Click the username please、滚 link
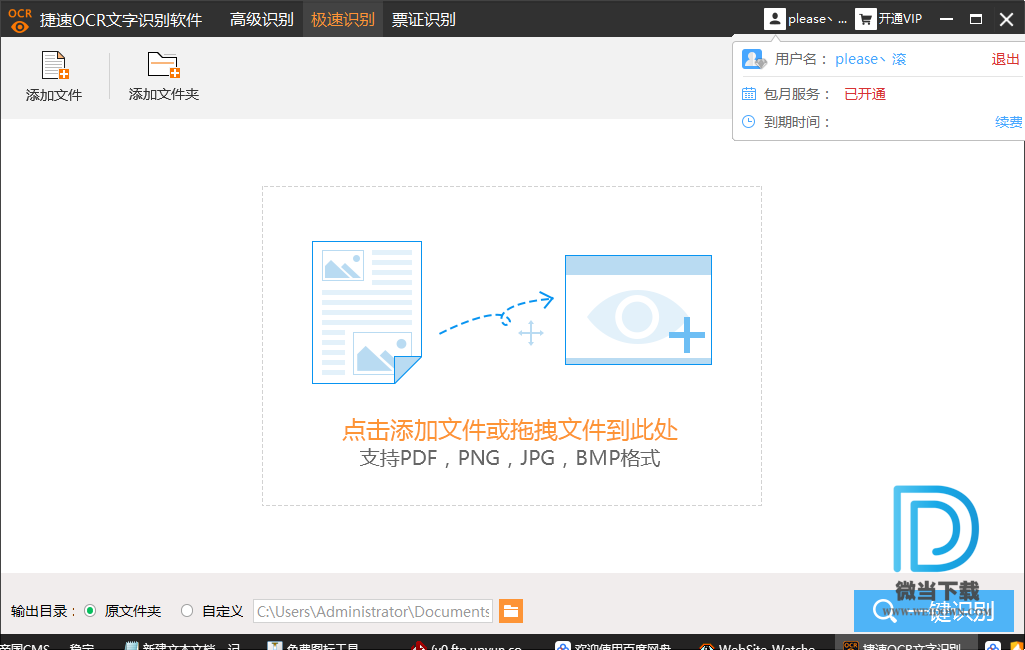Viewport: 1025px width, 650px height. point(871,60)
